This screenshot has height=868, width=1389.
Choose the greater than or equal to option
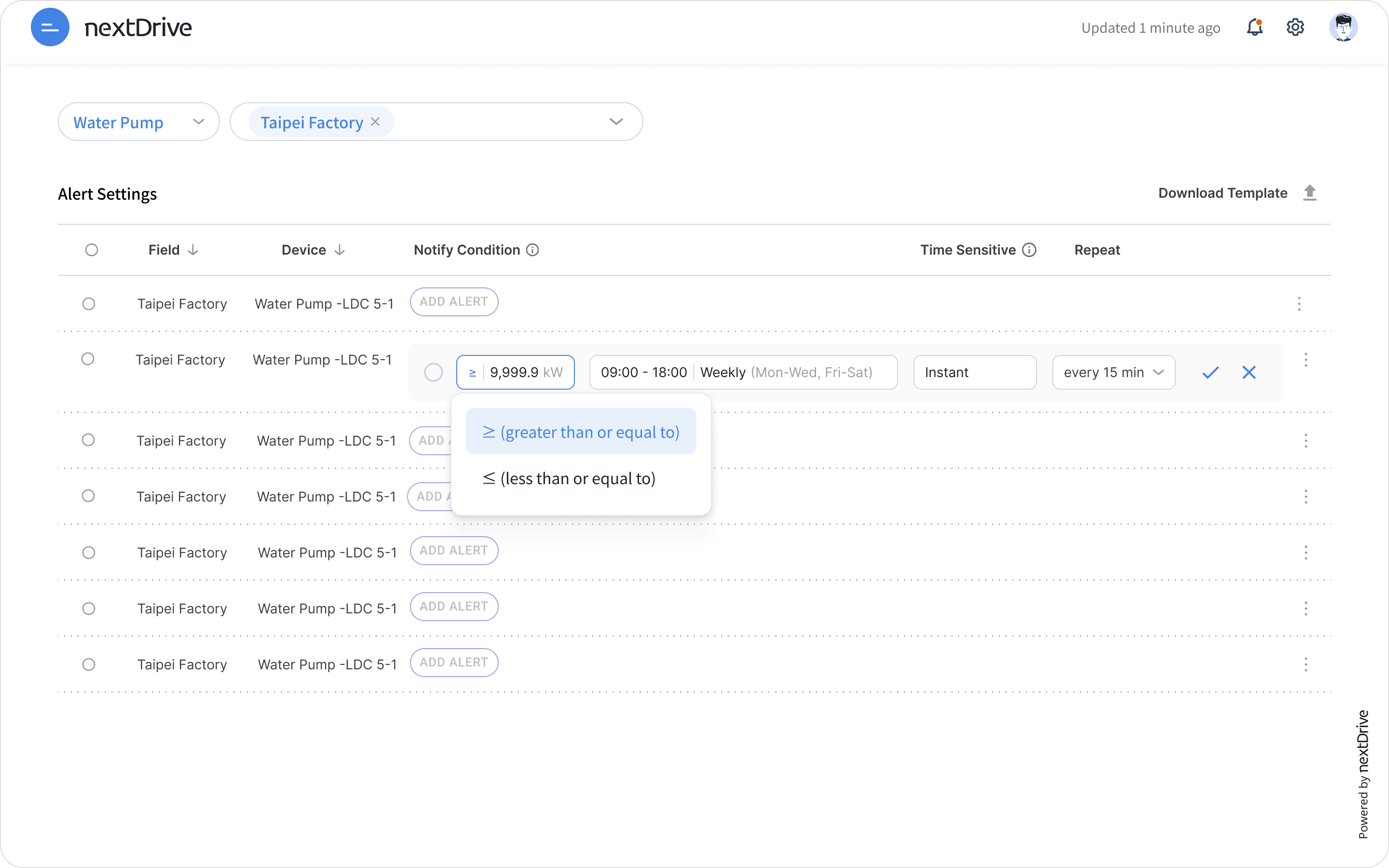tap(581, 432)
